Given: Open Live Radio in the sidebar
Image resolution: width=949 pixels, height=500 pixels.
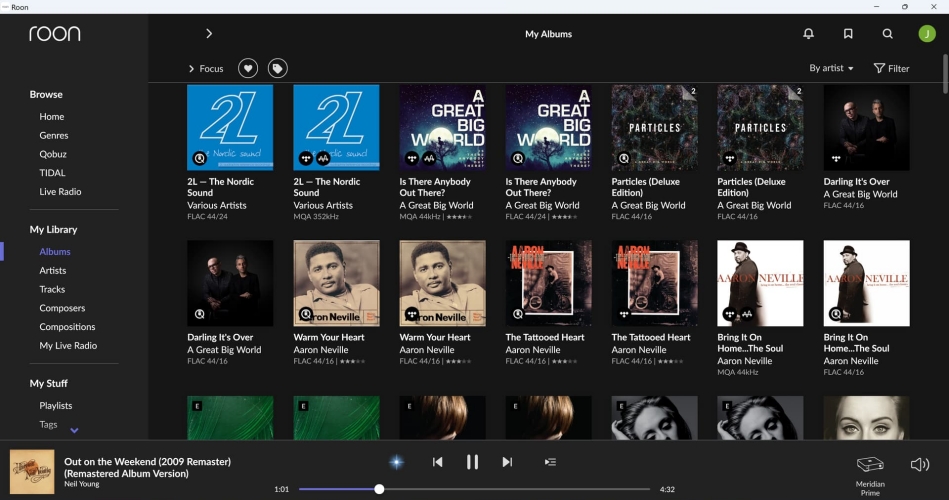Looking at the screenshot, I should 60,191.
